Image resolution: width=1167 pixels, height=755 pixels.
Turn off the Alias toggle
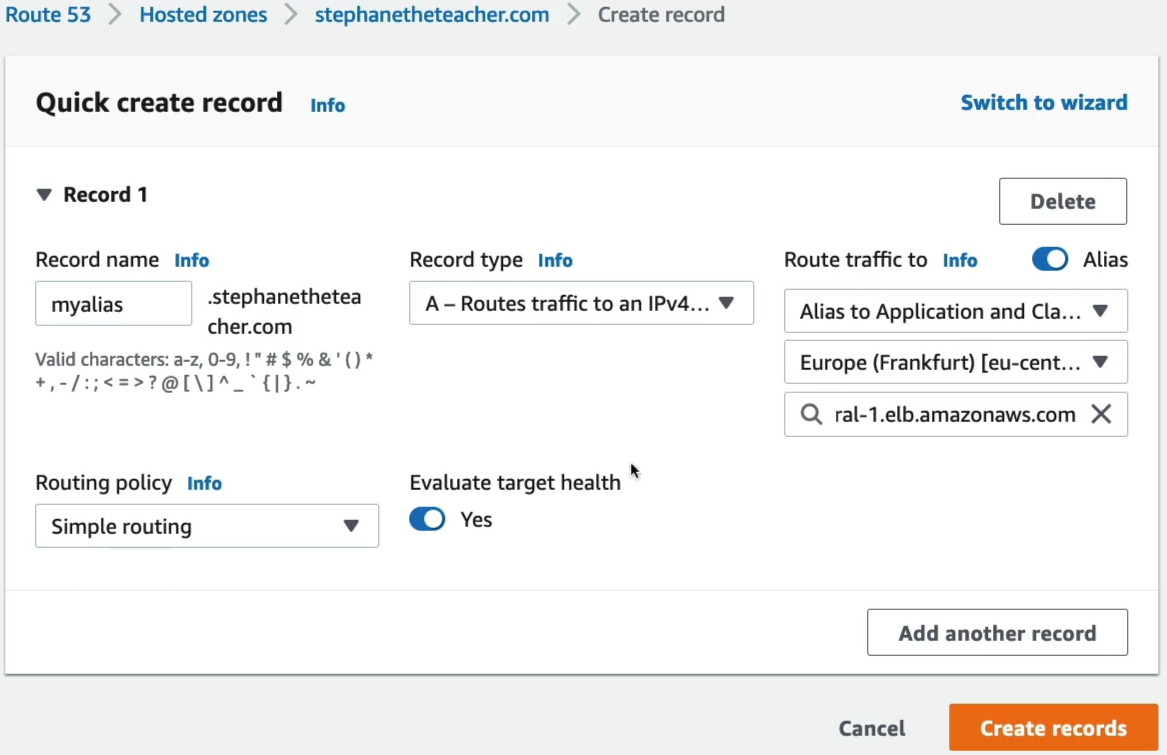tap(1049, 259)
